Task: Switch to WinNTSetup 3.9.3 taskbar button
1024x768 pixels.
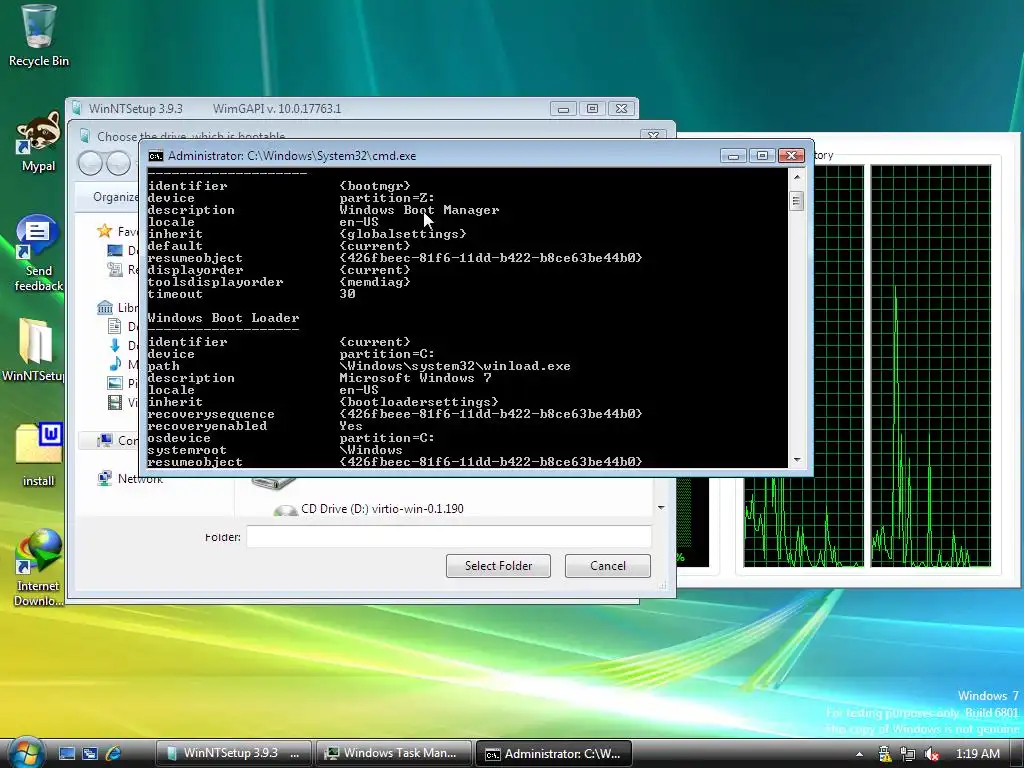Action: [233, 753]
